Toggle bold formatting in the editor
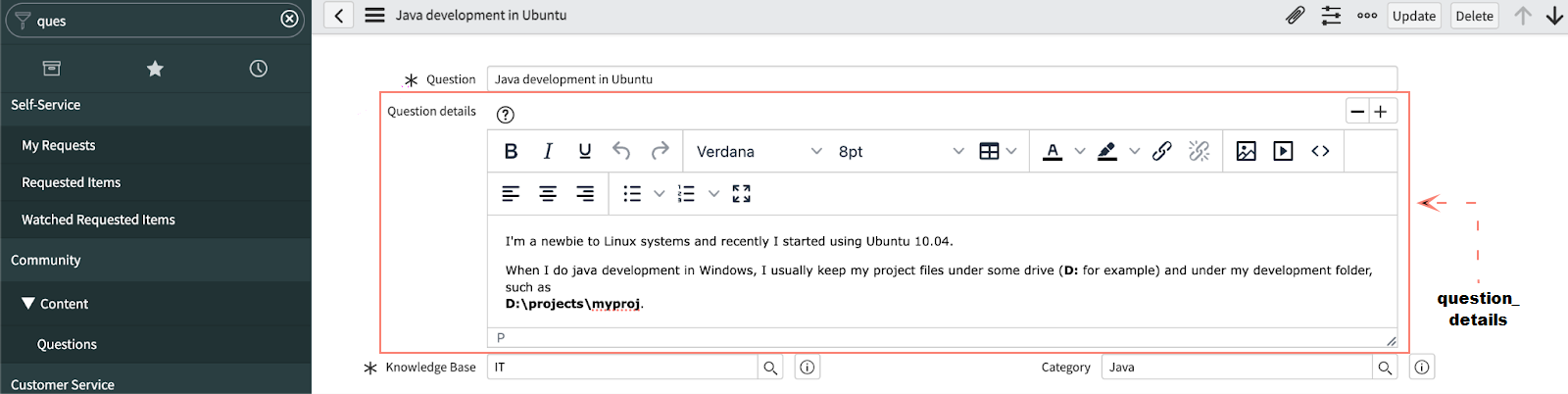The height and width of the screenshot is (394, 1568). pos(511,151)
